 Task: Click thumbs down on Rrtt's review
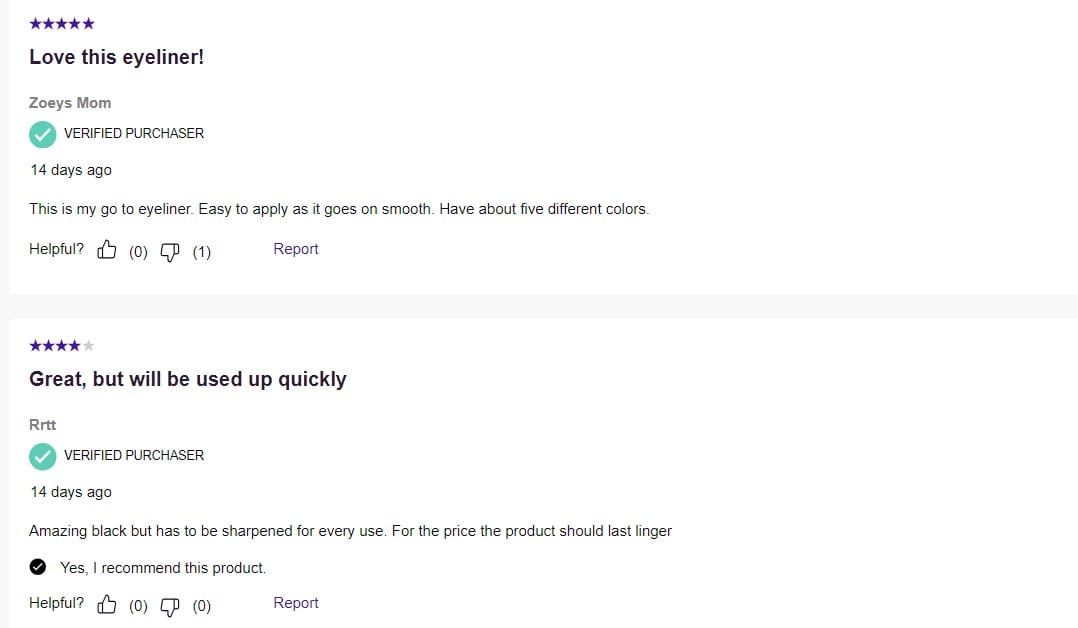[x=170, y=606]
